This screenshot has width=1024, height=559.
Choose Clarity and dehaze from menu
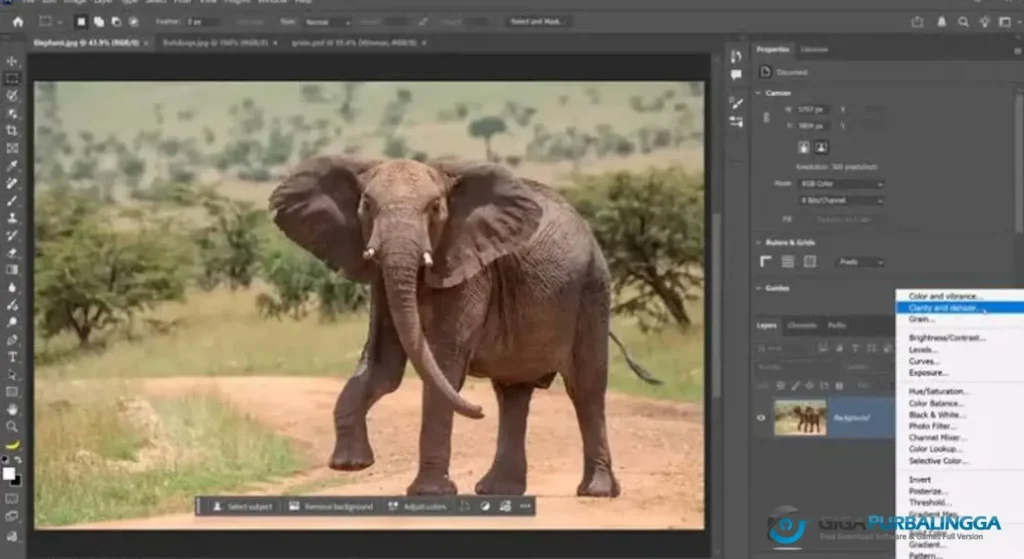pos(960,308)
